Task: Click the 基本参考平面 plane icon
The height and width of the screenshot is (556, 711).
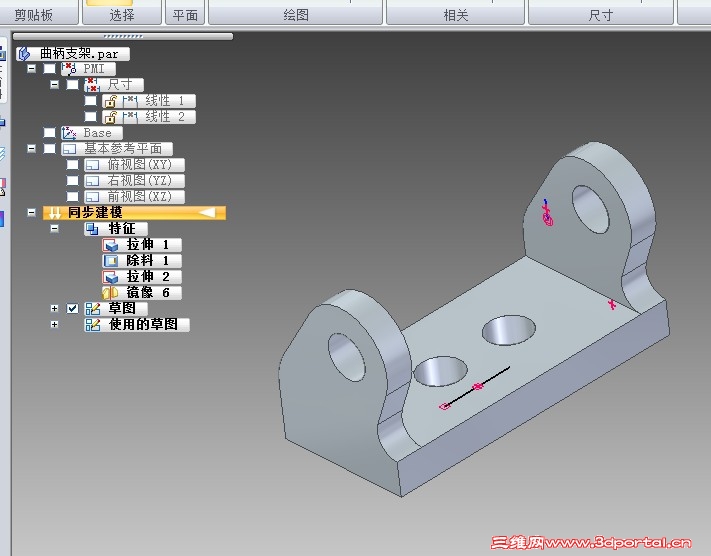Action: click(x=69, y=149)
